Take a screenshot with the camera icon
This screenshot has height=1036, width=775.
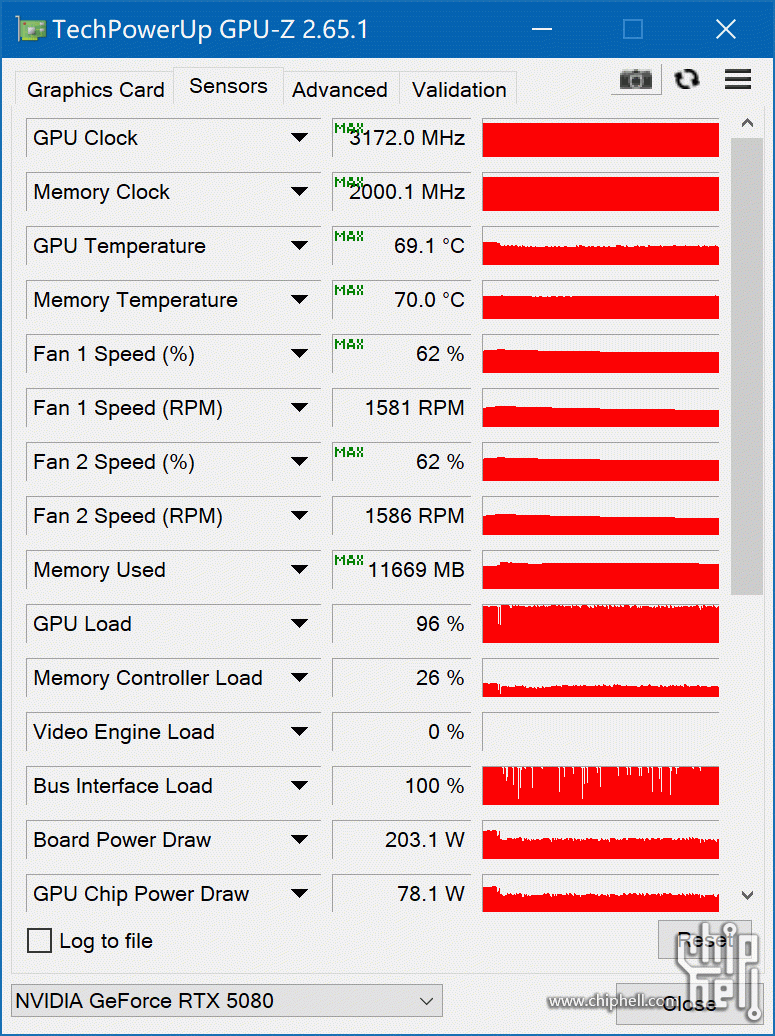tap(636, 80)
